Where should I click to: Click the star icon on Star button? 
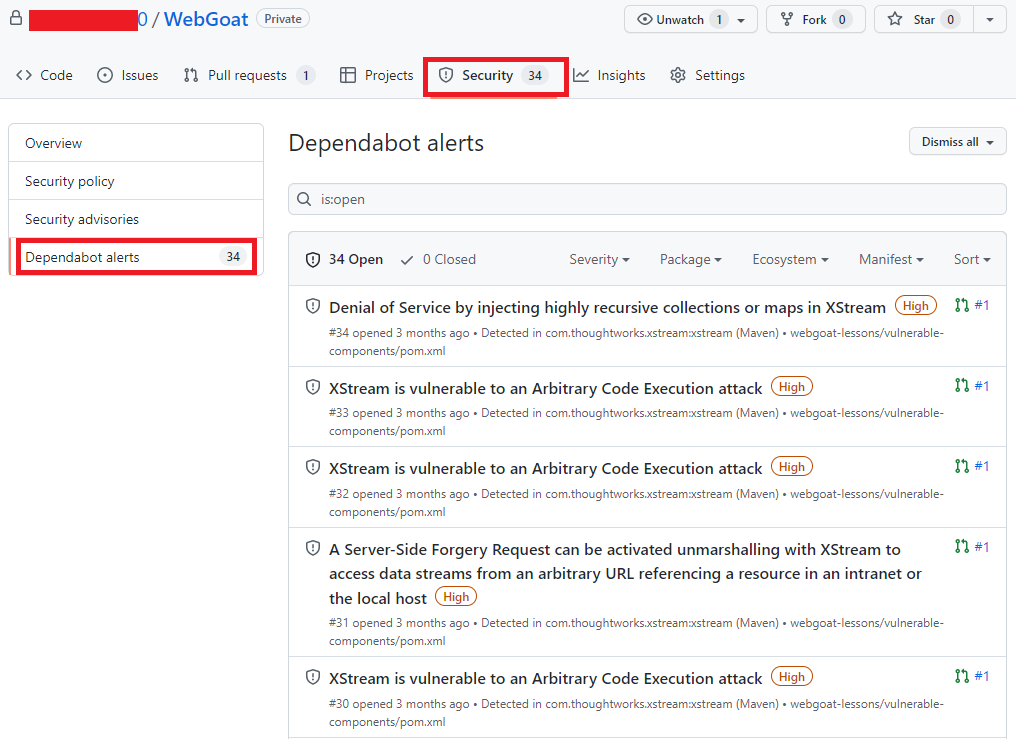895,19
